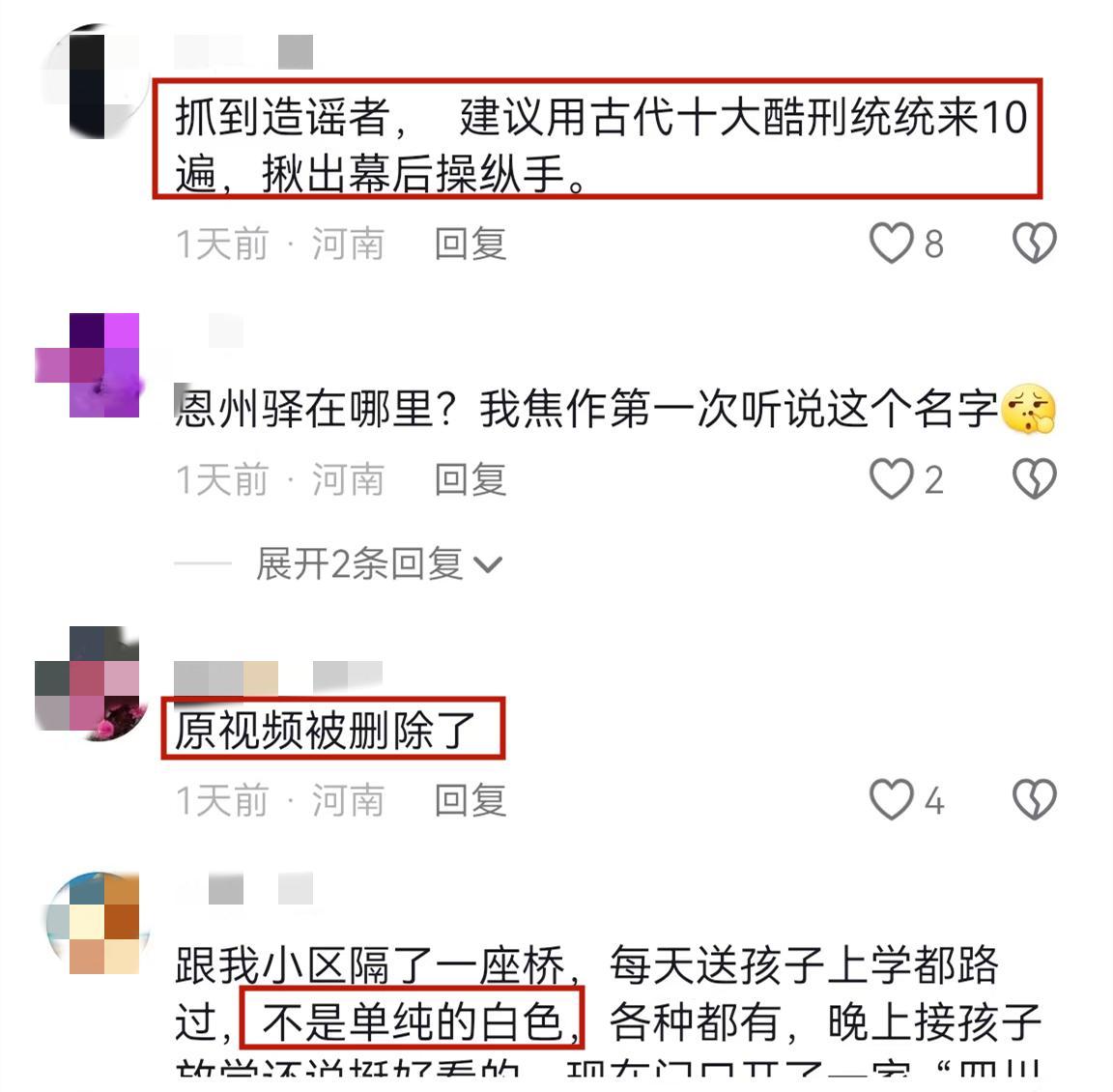1113x1092 pixels.
Task: Expand 展开2条回复 replies
Action: [359, 564]
